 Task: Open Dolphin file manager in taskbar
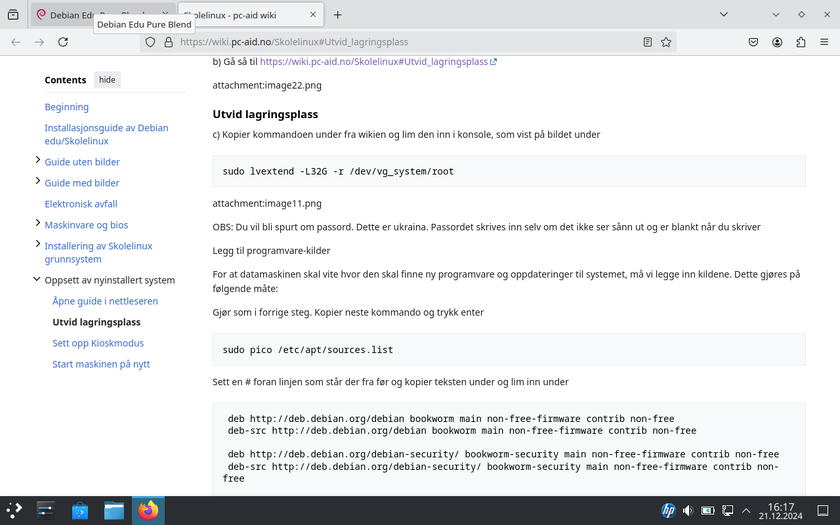point(114,511)
